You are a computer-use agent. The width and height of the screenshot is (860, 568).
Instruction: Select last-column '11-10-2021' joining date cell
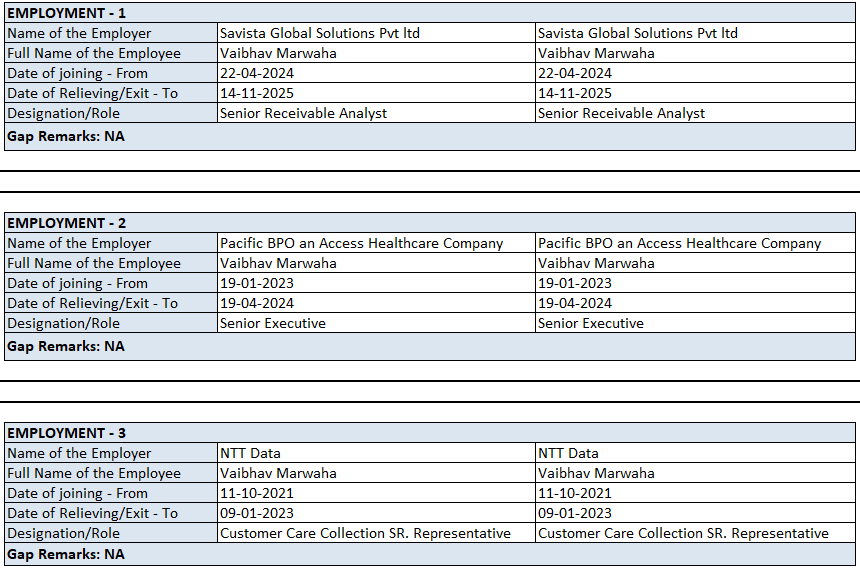point(695,493)
